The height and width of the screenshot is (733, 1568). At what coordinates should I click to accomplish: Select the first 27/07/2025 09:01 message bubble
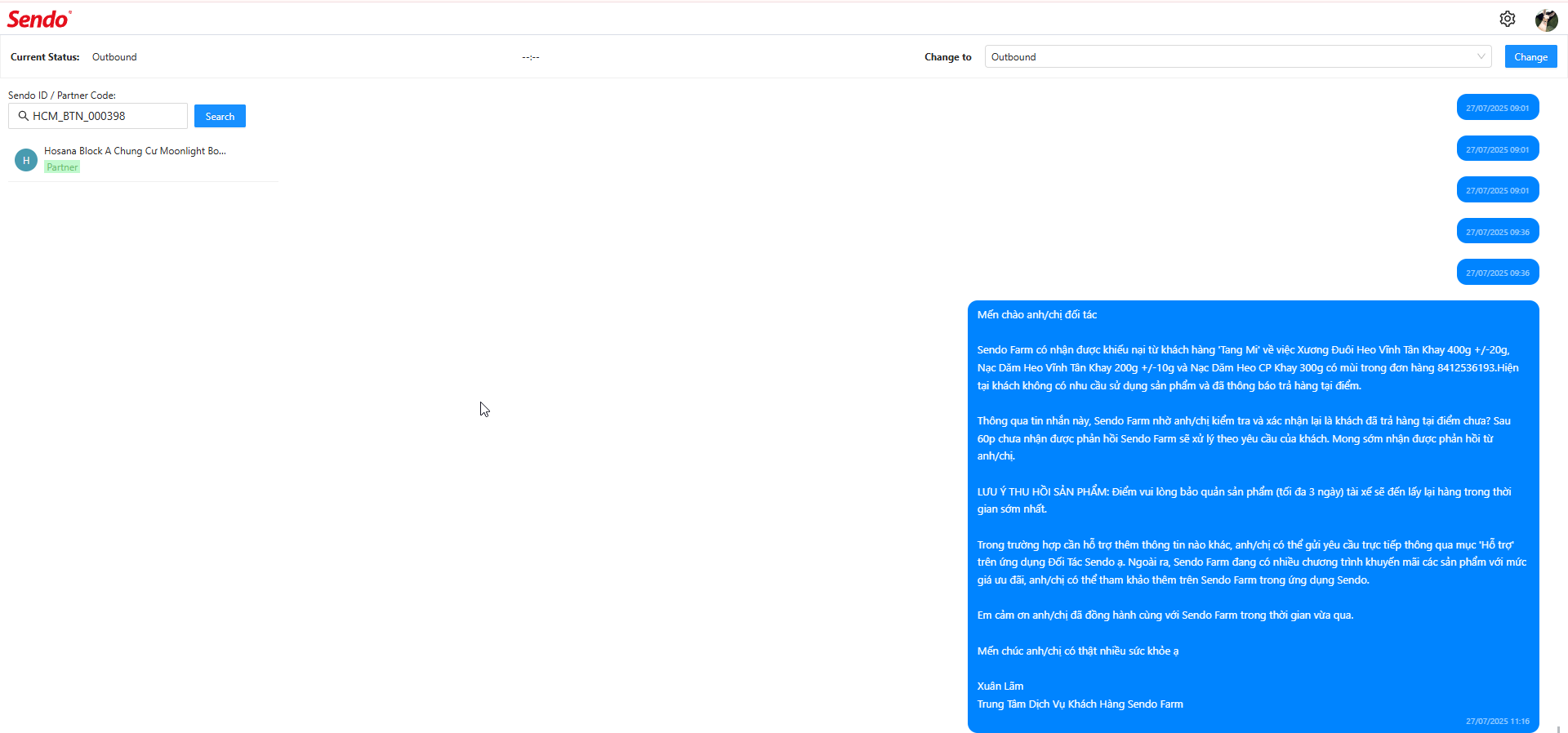(1498, 108)
